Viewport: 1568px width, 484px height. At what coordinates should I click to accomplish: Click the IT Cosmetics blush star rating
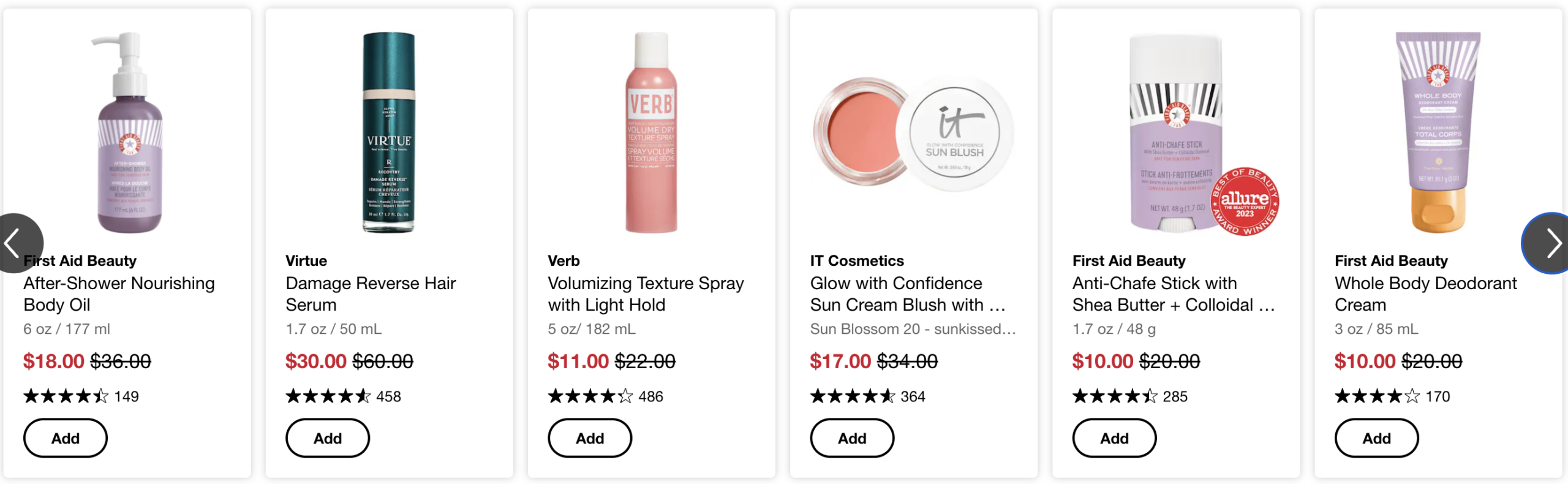coord(852,396)
